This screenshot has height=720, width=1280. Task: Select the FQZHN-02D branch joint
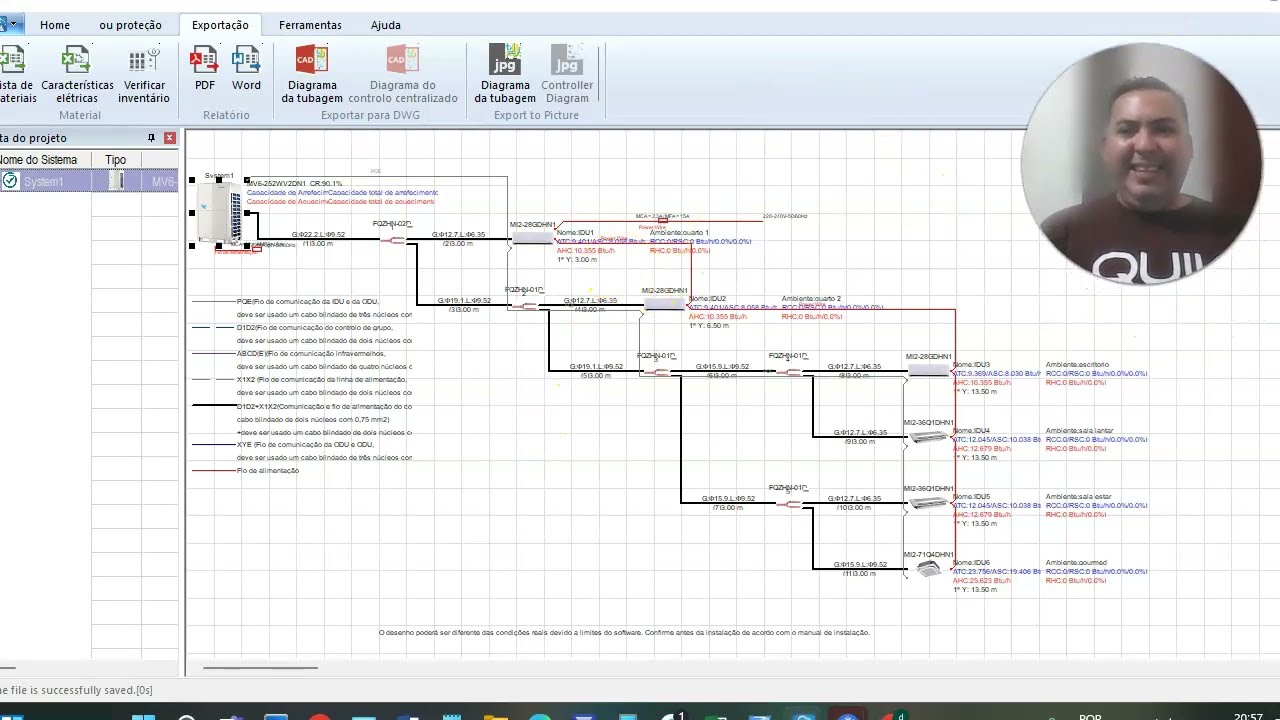(x=392, y=239)
